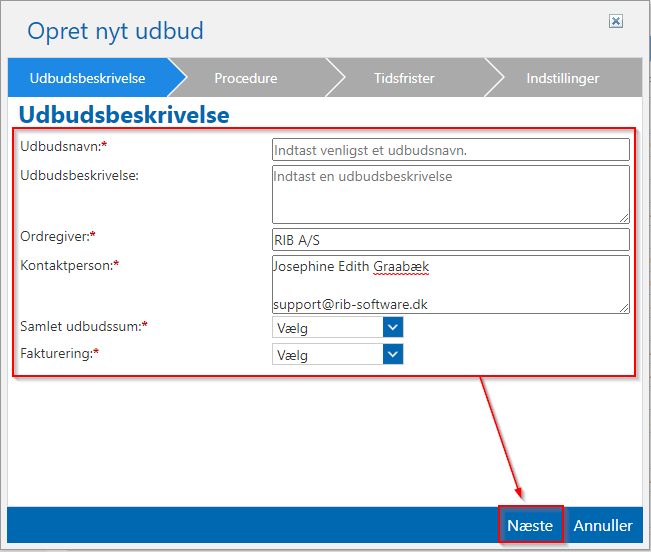Screen dimensions: 651x552
Task: Click inside the Kontaktperson textarea
Action: [x=450, y=284]
